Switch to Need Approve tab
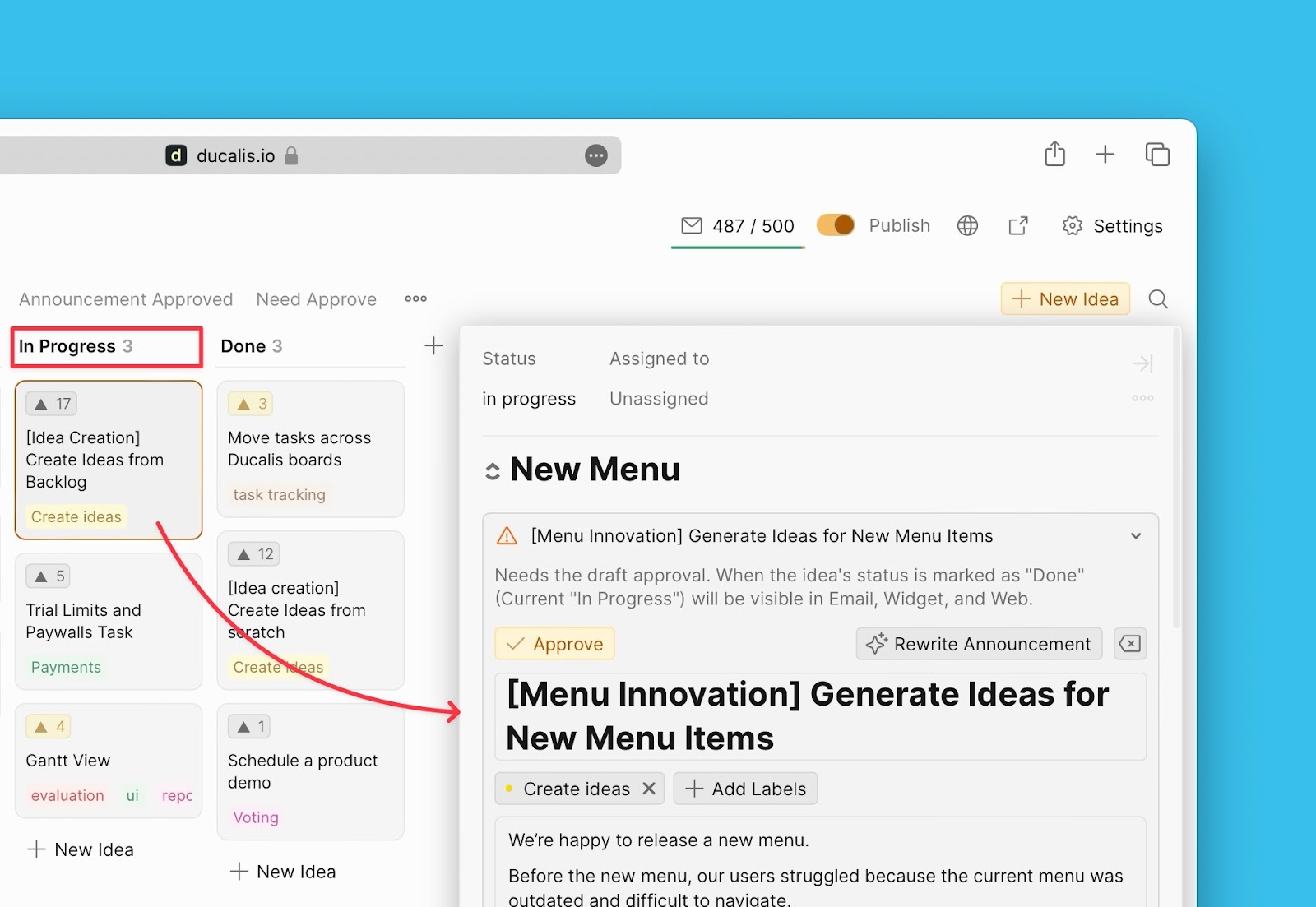The height and width of the screenshot is (907, 1316). pyautogui.click(x=316, y=299)
